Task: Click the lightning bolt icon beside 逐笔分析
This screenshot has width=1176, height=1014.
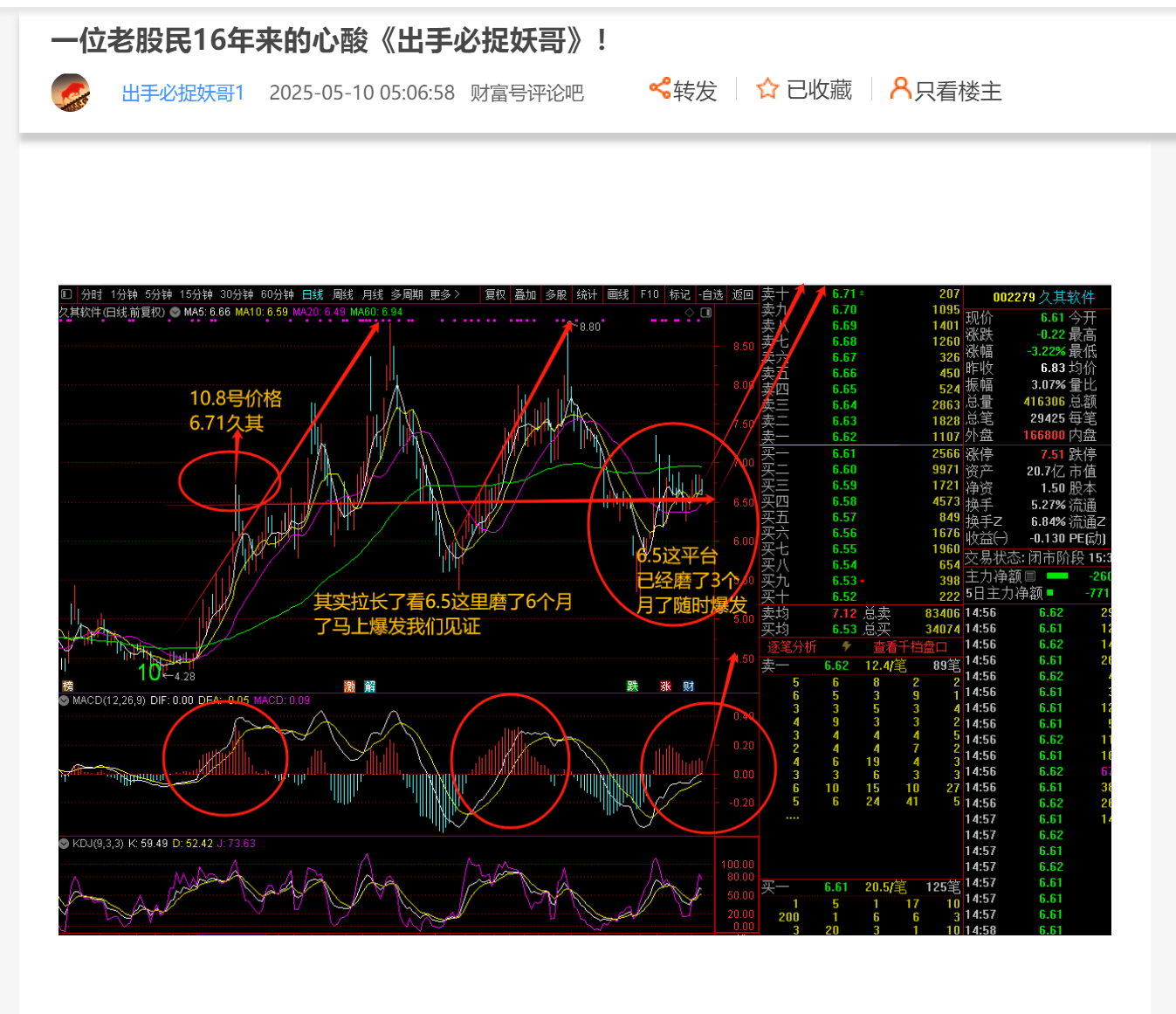Action: [846, 647]
